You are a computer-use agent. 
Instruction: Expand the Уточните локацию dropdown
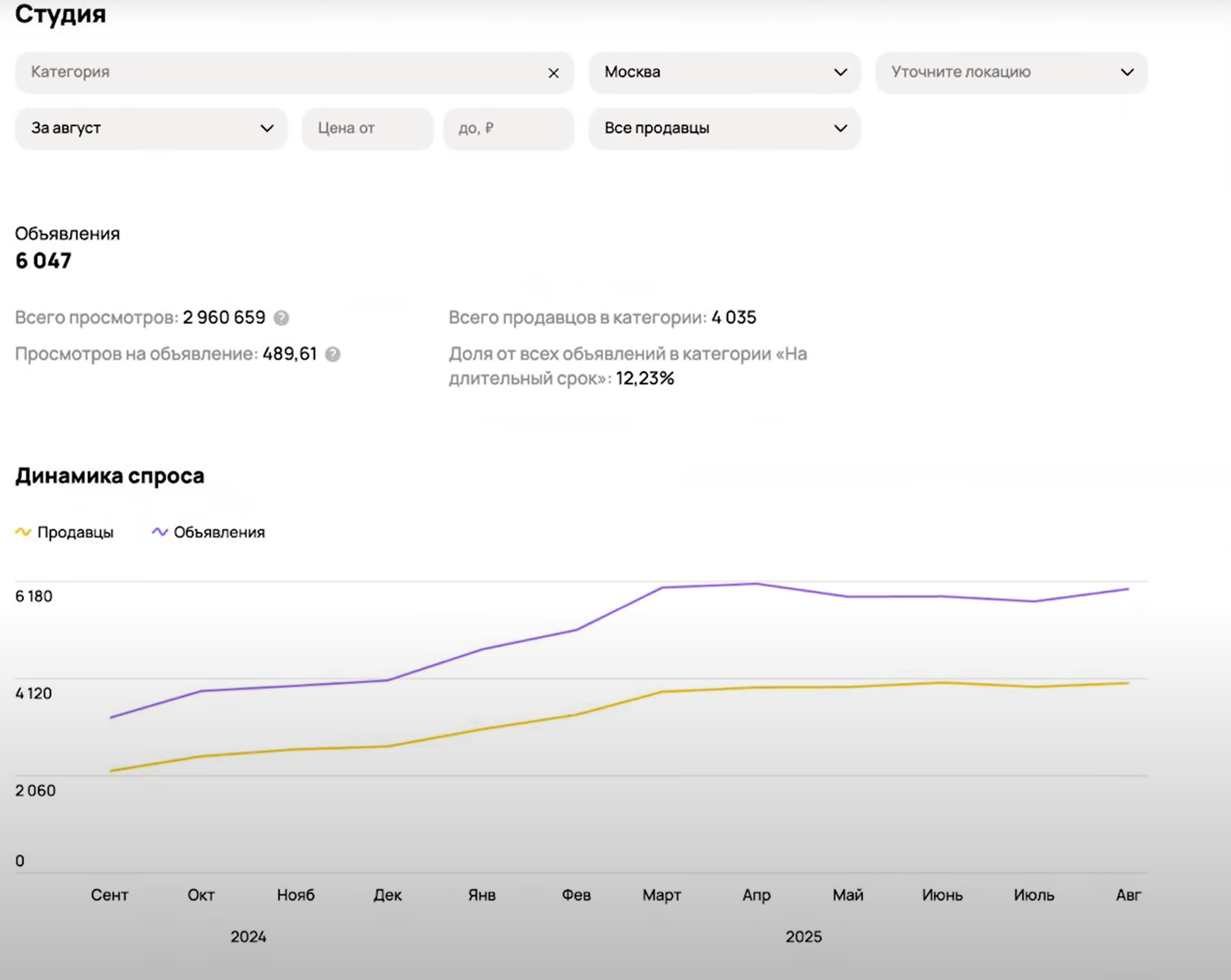1010,72
